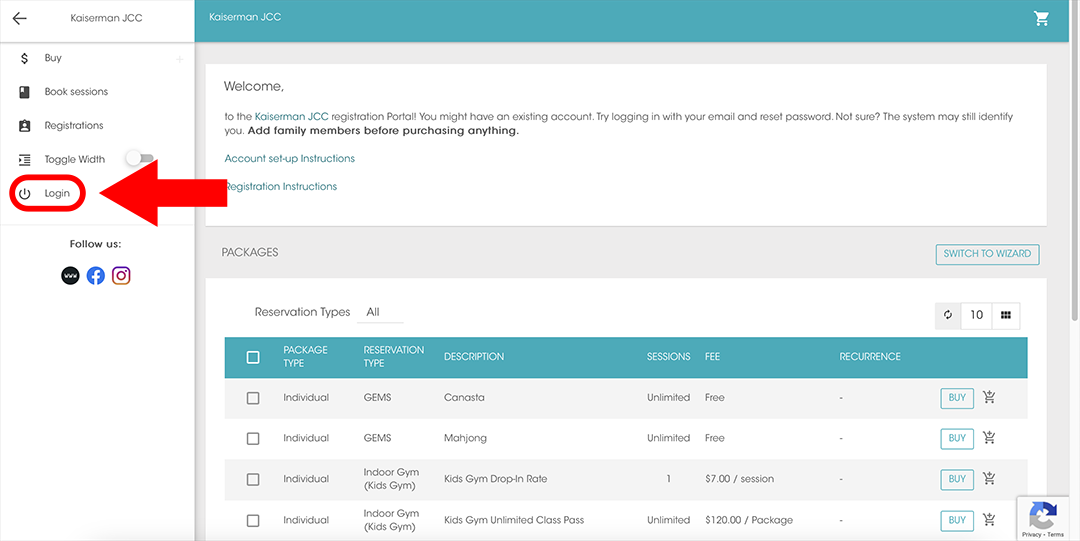Click the Login item in the sidebar
Viewport: 1080px width, 541px height.
tap(57, 193)
